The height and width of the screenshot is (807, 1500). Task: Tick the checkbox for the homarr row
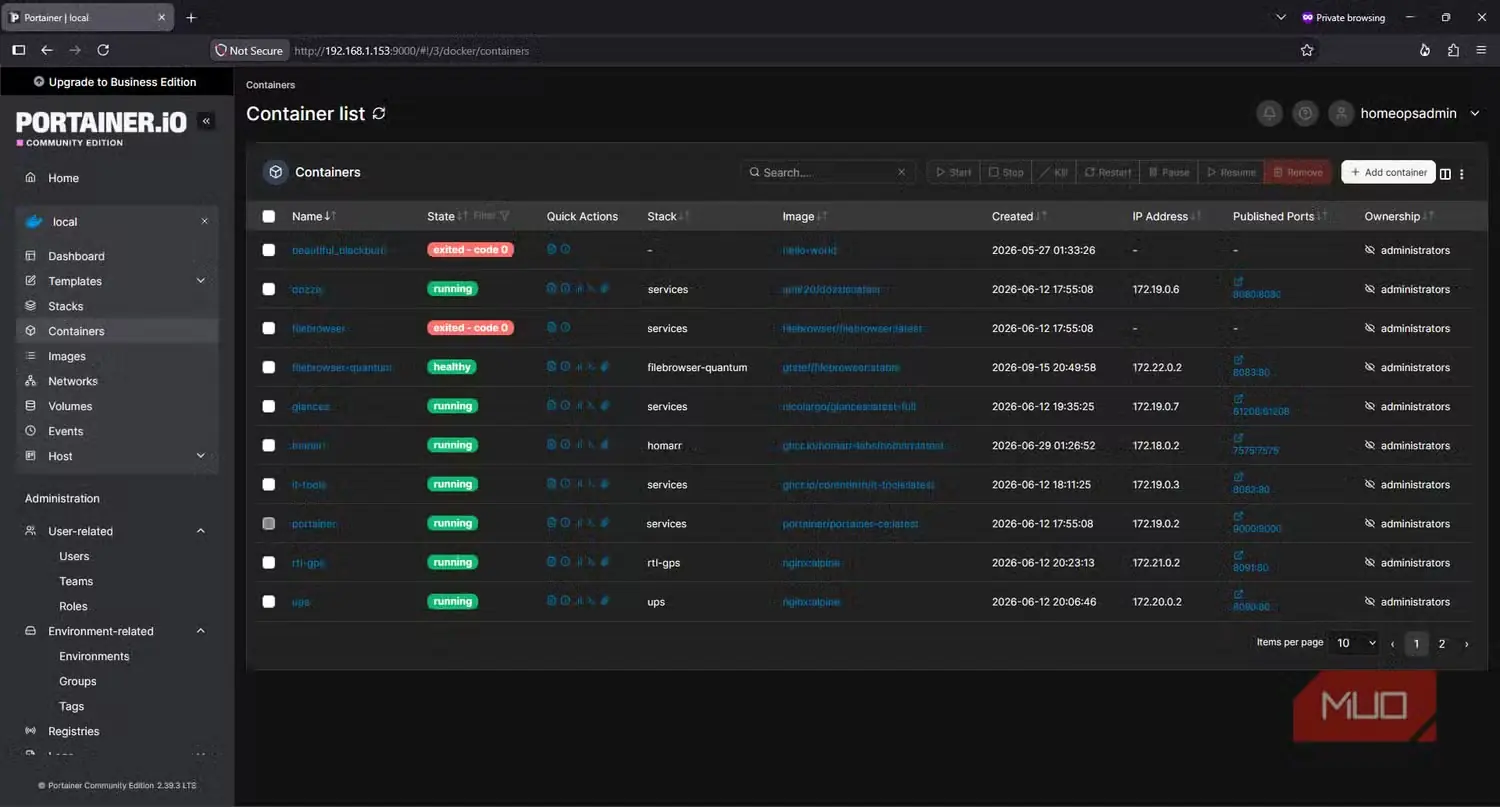coord(268,445)
